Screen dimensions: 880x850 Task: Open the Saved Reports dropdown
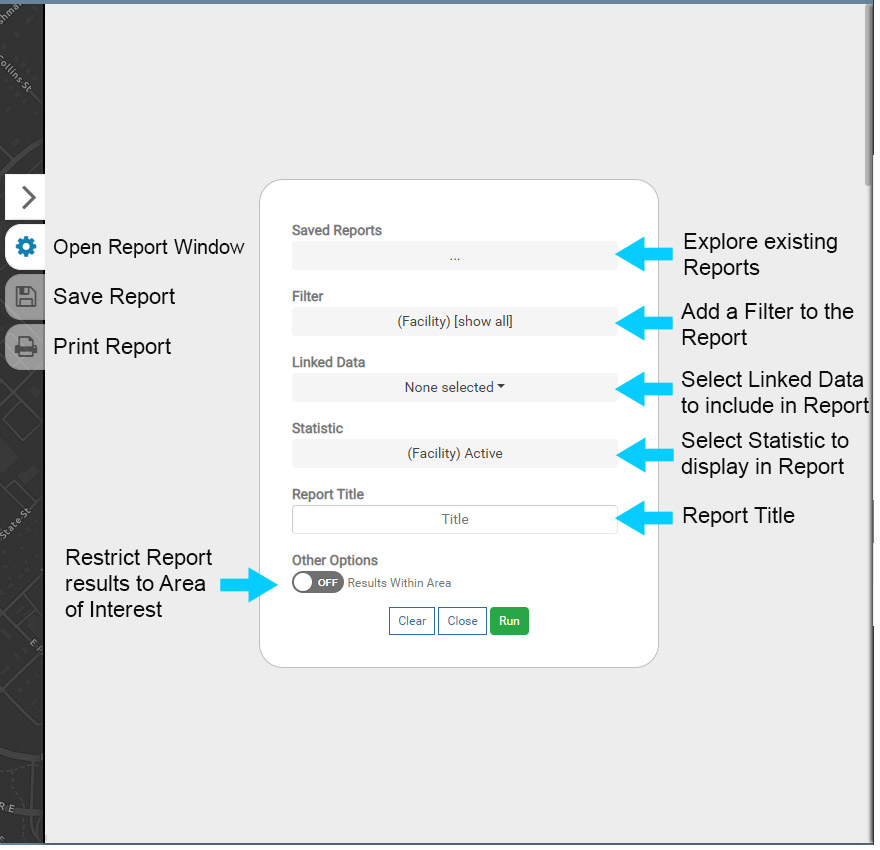(x=454, y=256)
